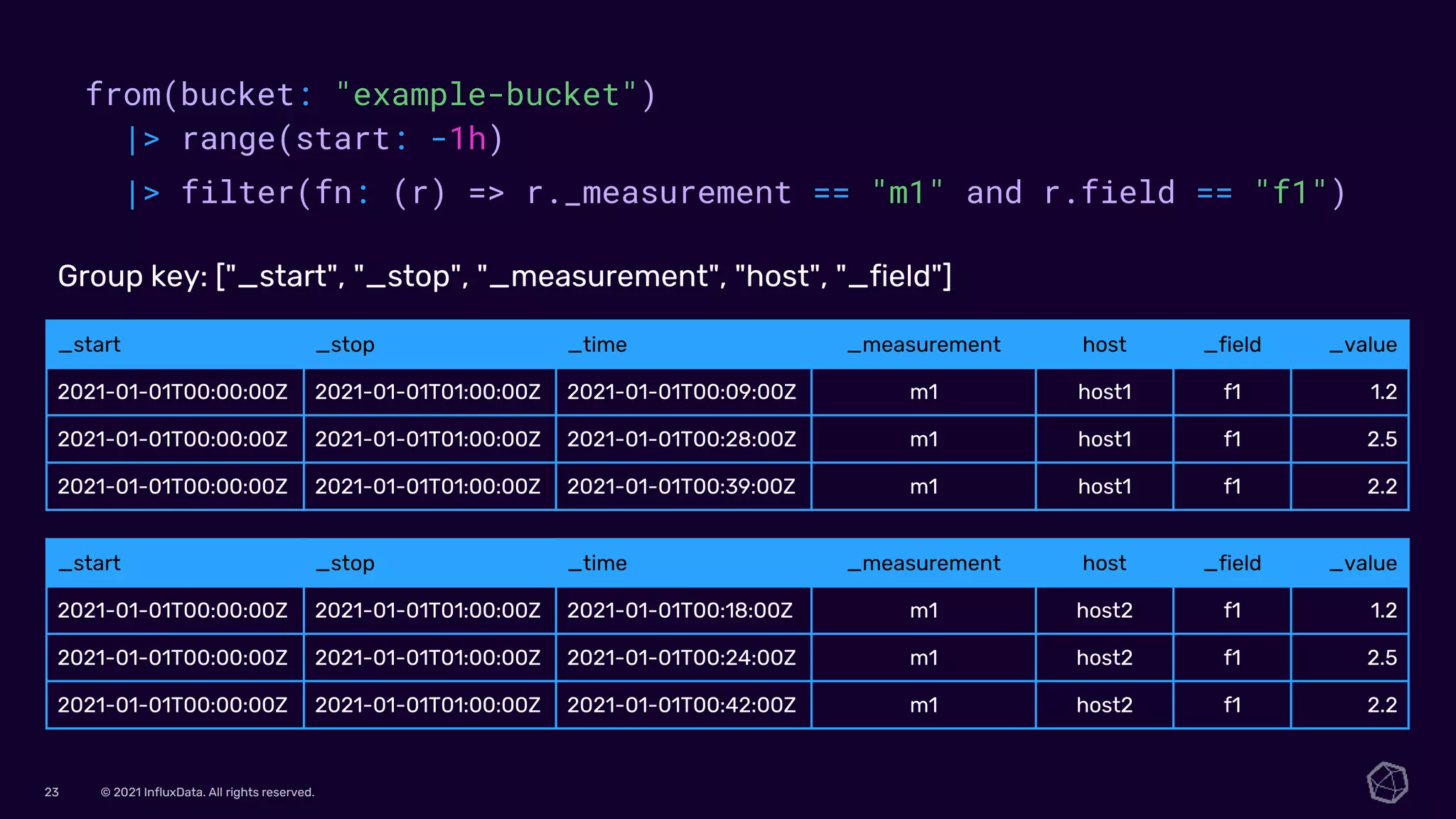Click the second table's host header

[1104, 563]
